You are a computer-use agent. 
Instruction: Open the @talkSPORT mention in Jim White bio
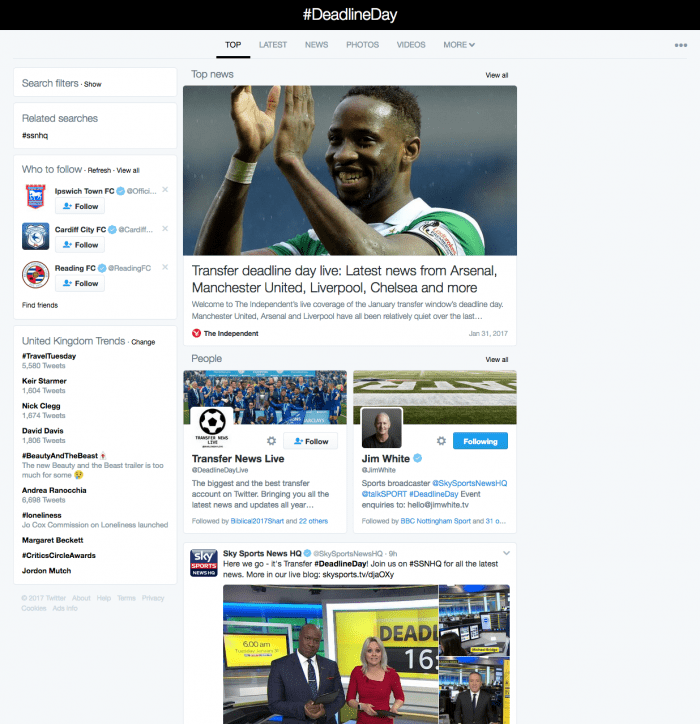(384, 494)
